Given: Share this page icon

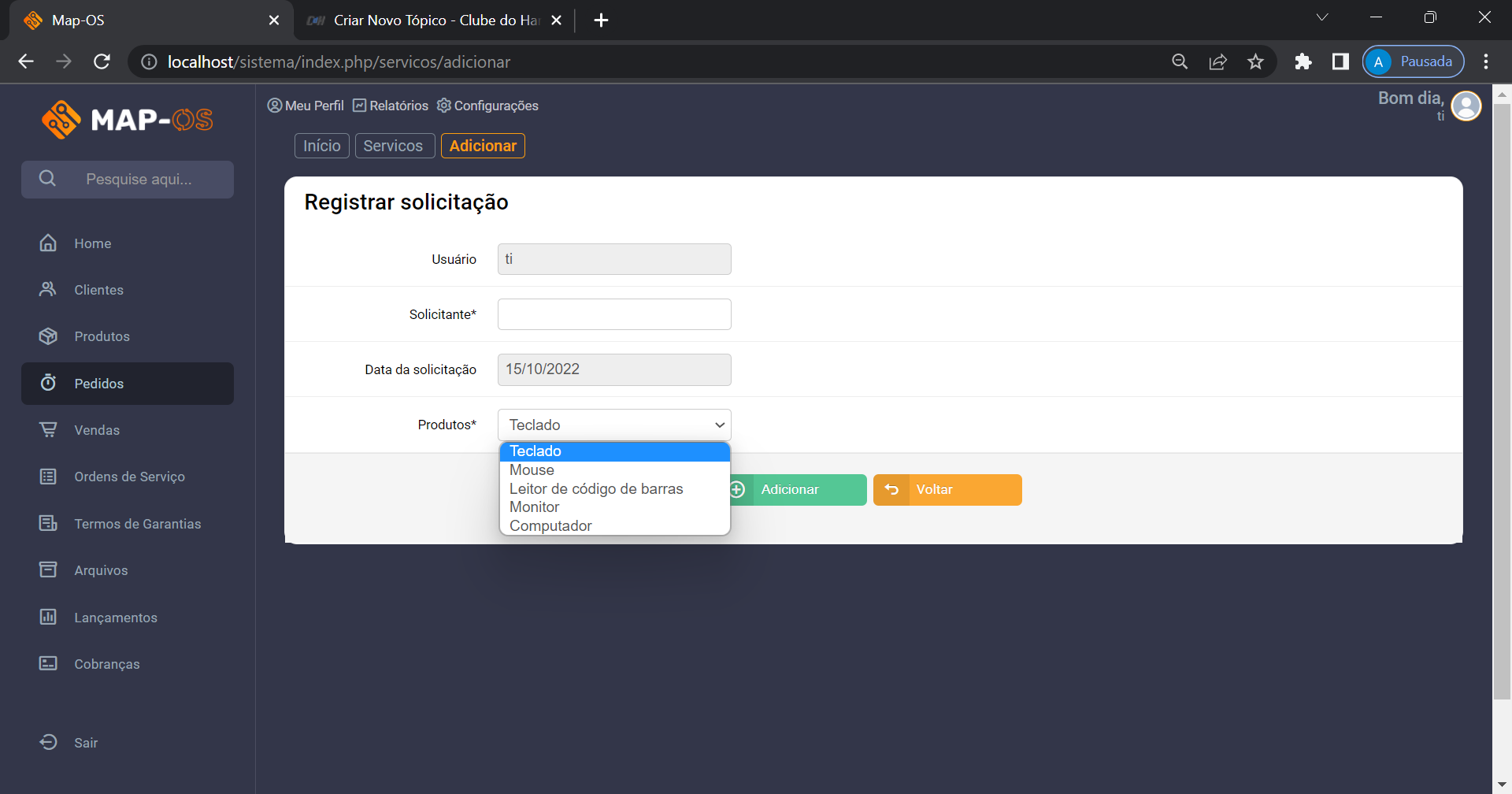Looking at the screenshot, I should 1217,61.
